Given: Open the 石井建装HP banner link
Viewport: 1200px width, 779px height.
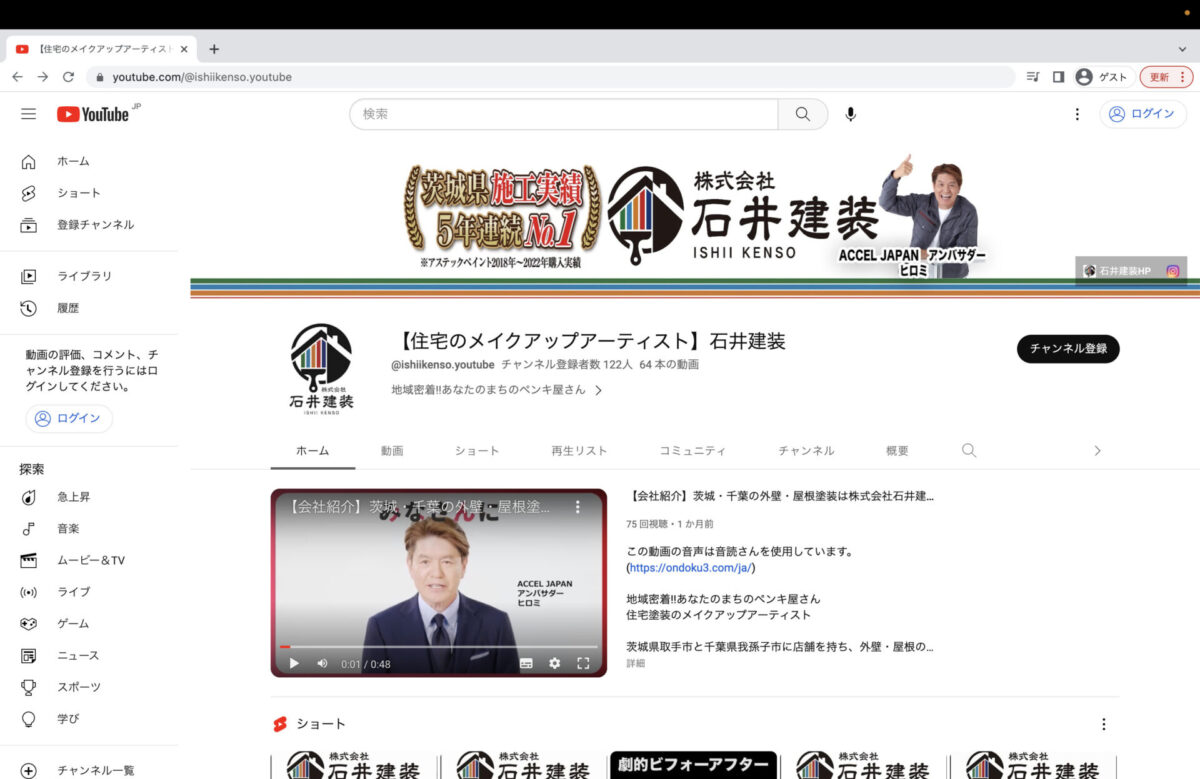Looking at the screenshot, I should tap(1119, 271).
